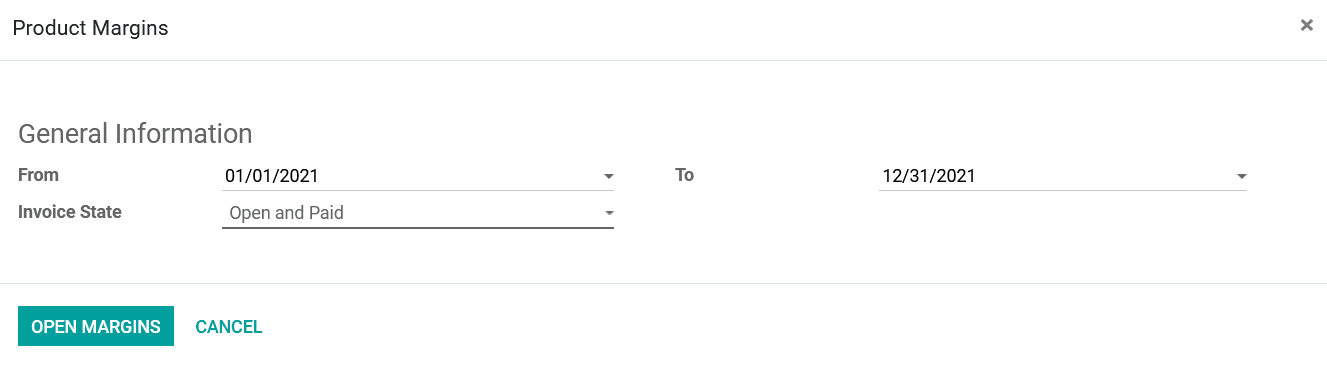This screenshot has height=371, width=1327.
Task: Click the From field label
Action: tap(38, 175)
